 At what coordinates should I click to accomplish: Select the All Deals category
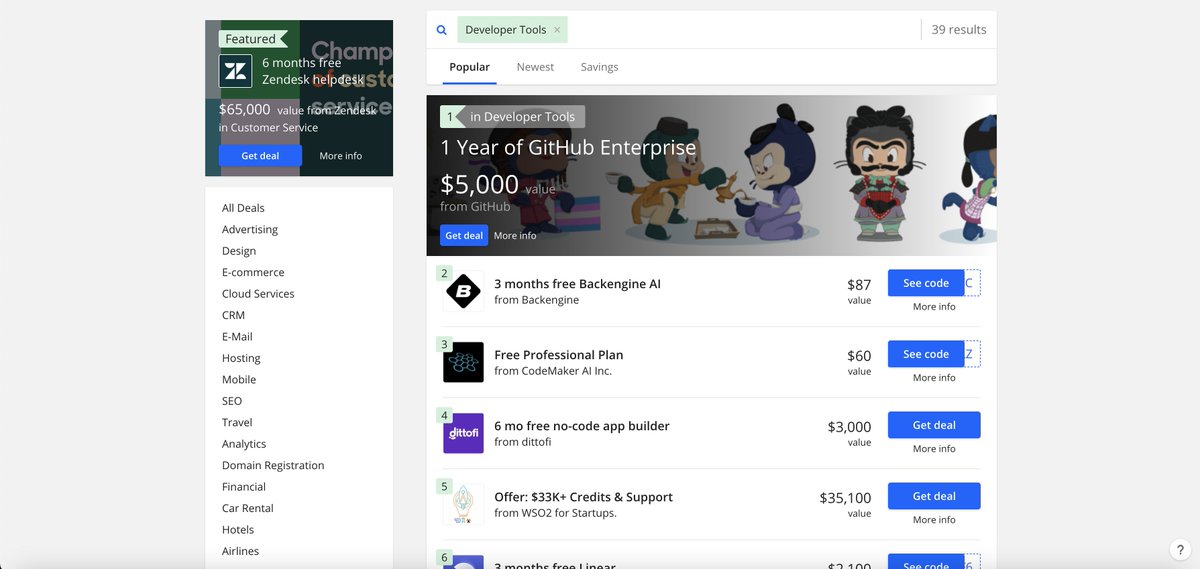tap(243, 208)
